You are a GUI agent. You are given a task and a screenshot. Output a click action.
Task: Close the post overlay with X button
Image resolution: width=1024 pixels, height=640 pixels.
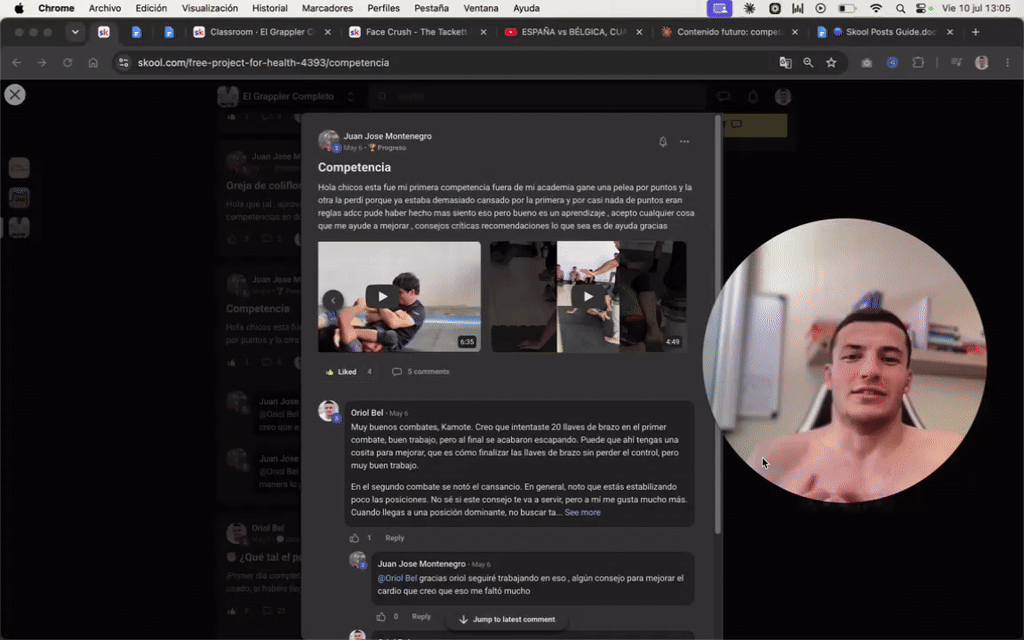[15, 95]
